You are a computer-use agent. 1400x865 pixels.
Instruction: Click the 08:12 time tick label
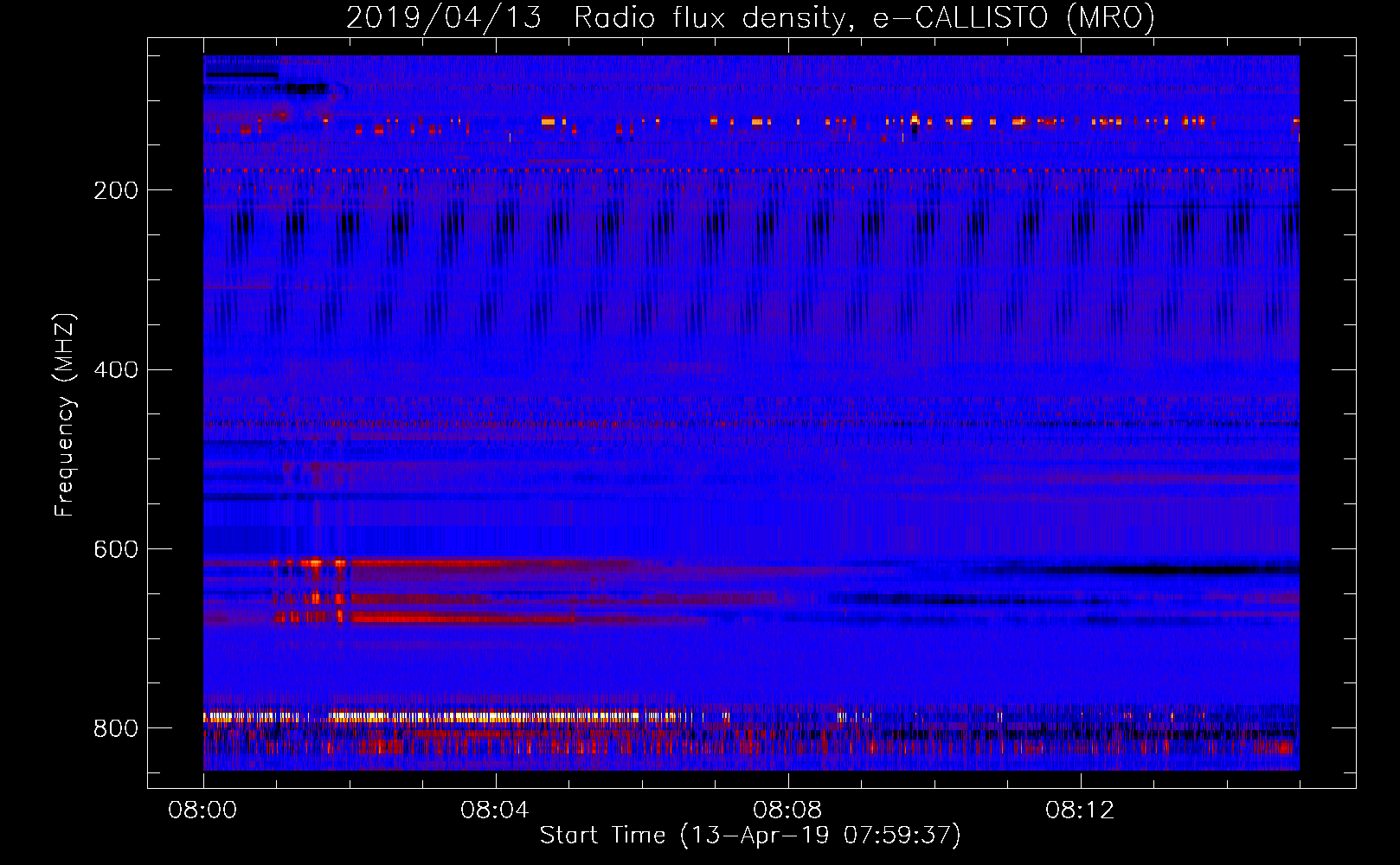pos(1080,811)
